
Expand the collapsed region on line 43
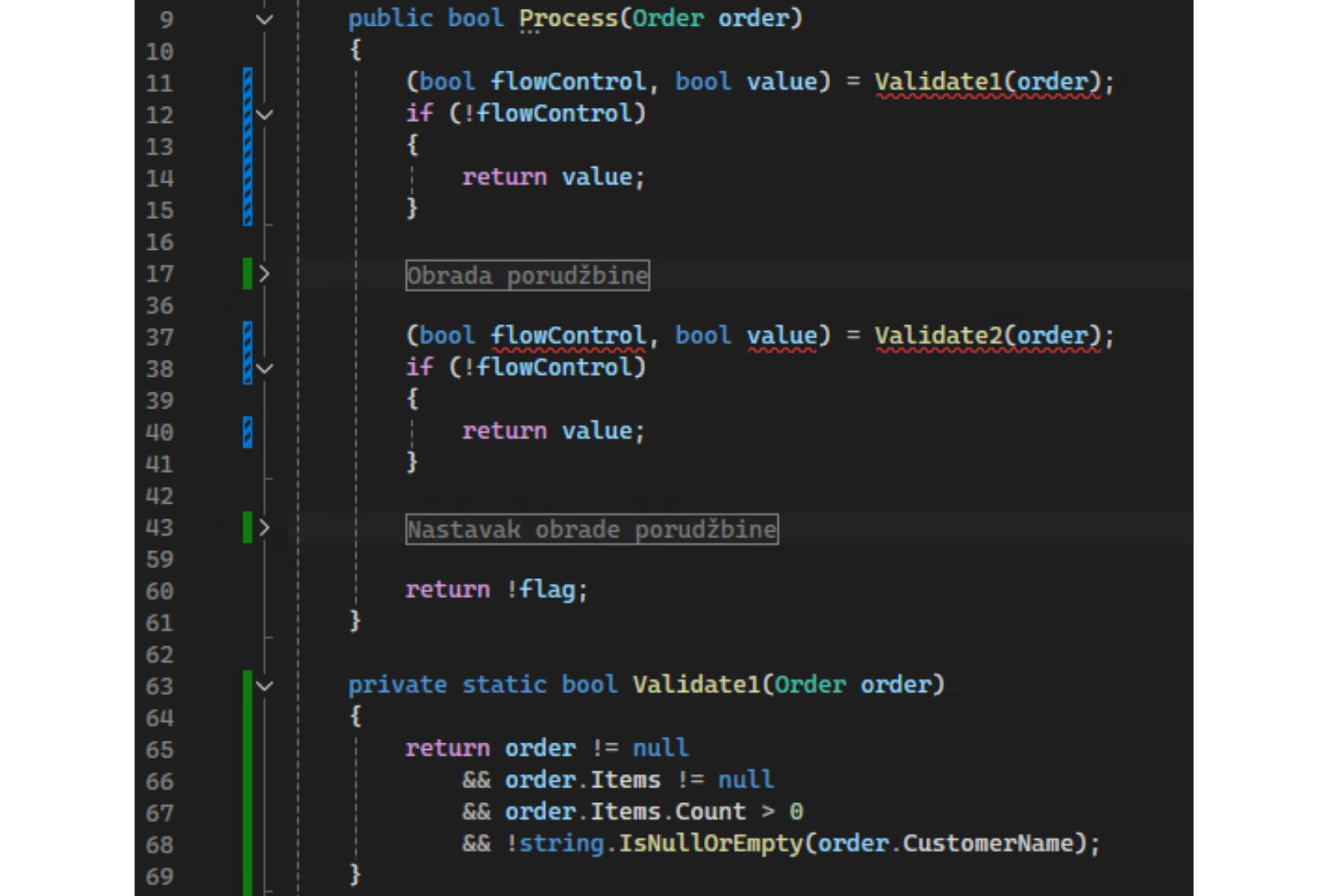(x=264, y=528)
